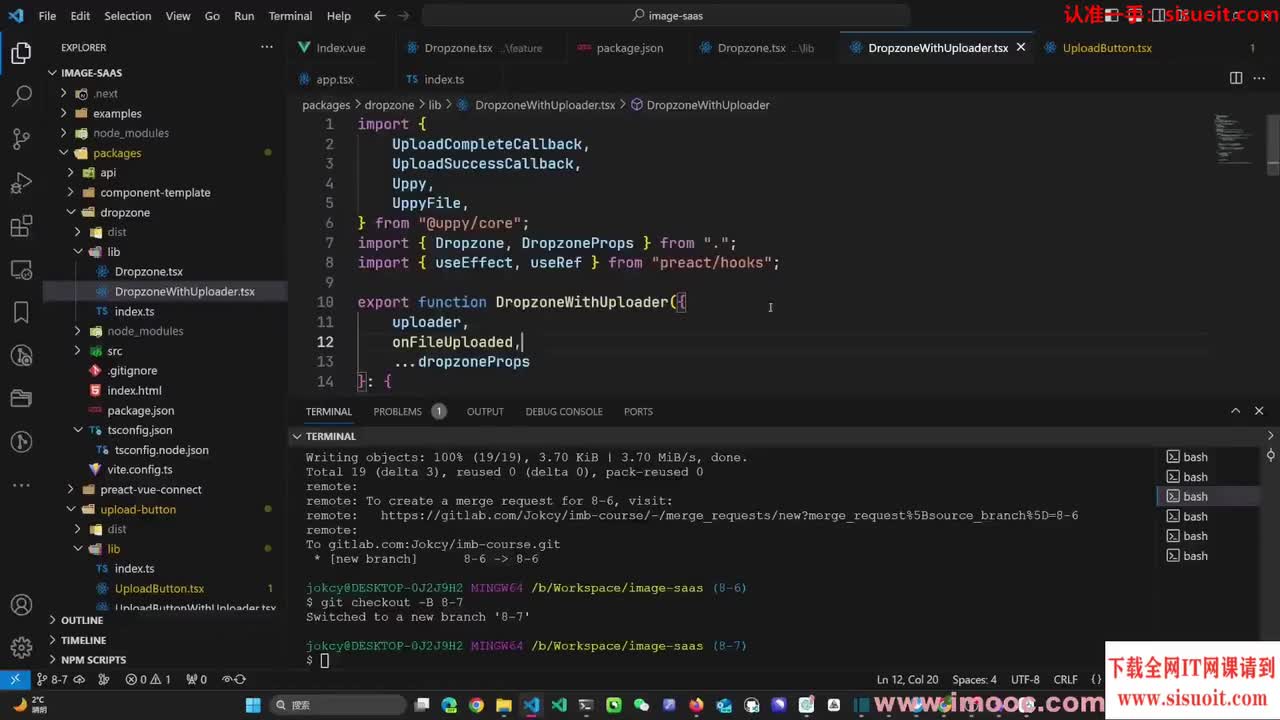
Task: Click the 8-7 branch indicator in status bar
Action: click(x=53, y=680)
